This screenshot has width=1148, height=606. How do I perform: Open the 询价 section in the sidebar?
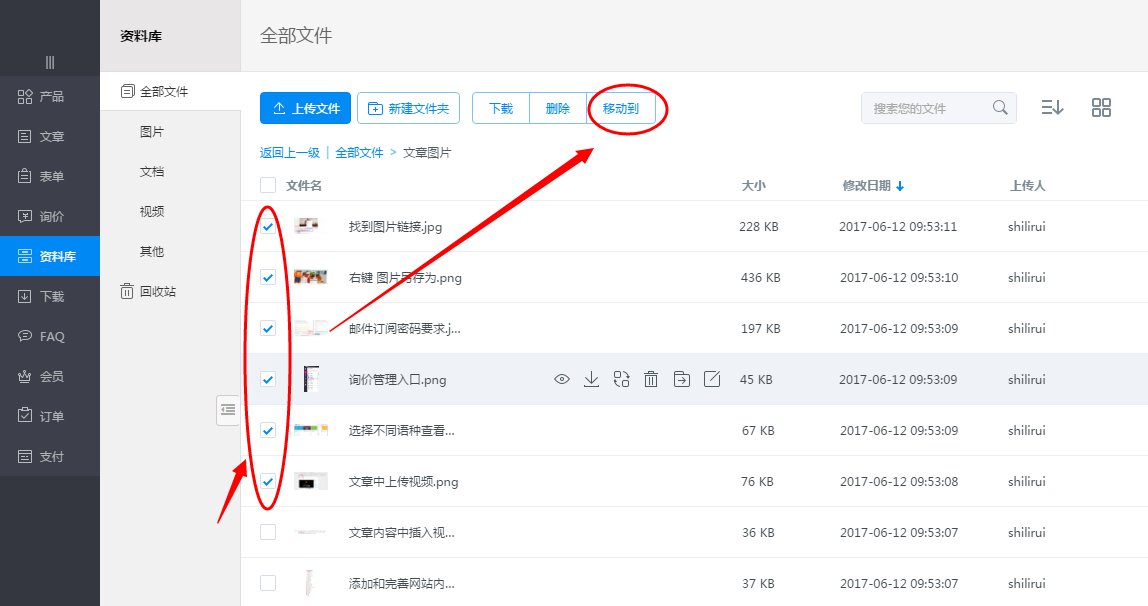pos(50,216)
